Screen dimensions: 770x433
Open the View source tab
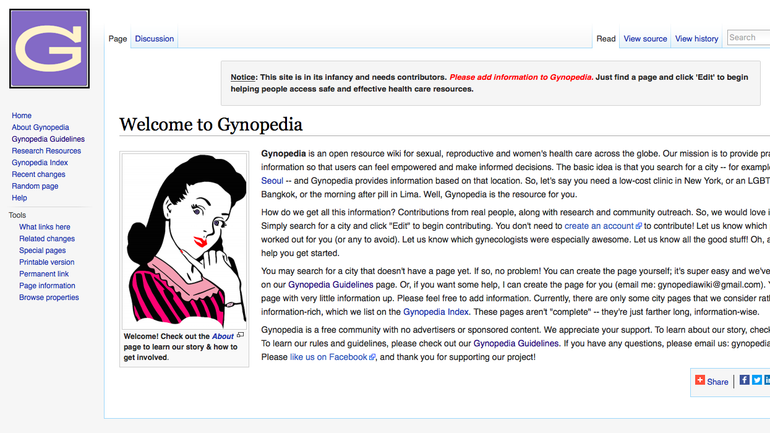[645, 39]
